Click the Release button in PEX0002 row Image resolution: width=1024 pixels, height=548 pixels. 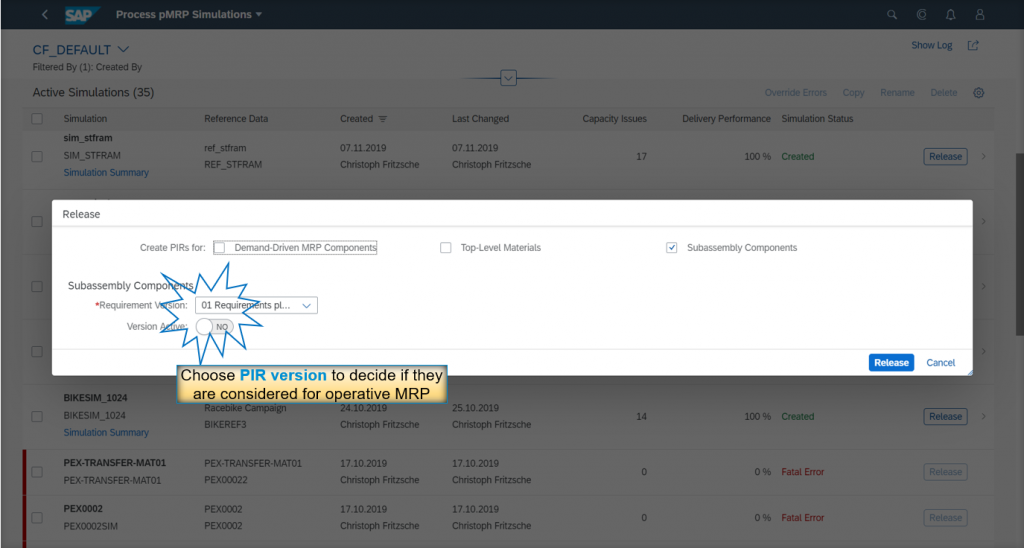[945, 517]
